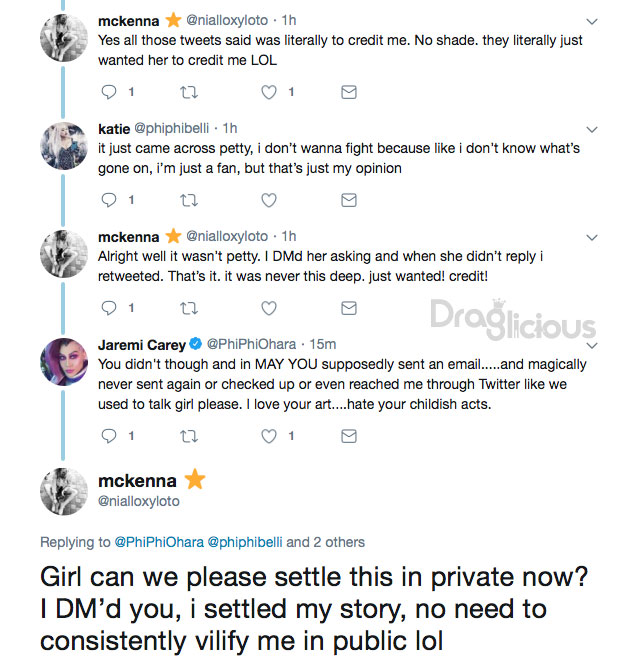
Task: Send mckenna's first tweet via direct message
Action: pyautogui.click(x=349, y=92)
